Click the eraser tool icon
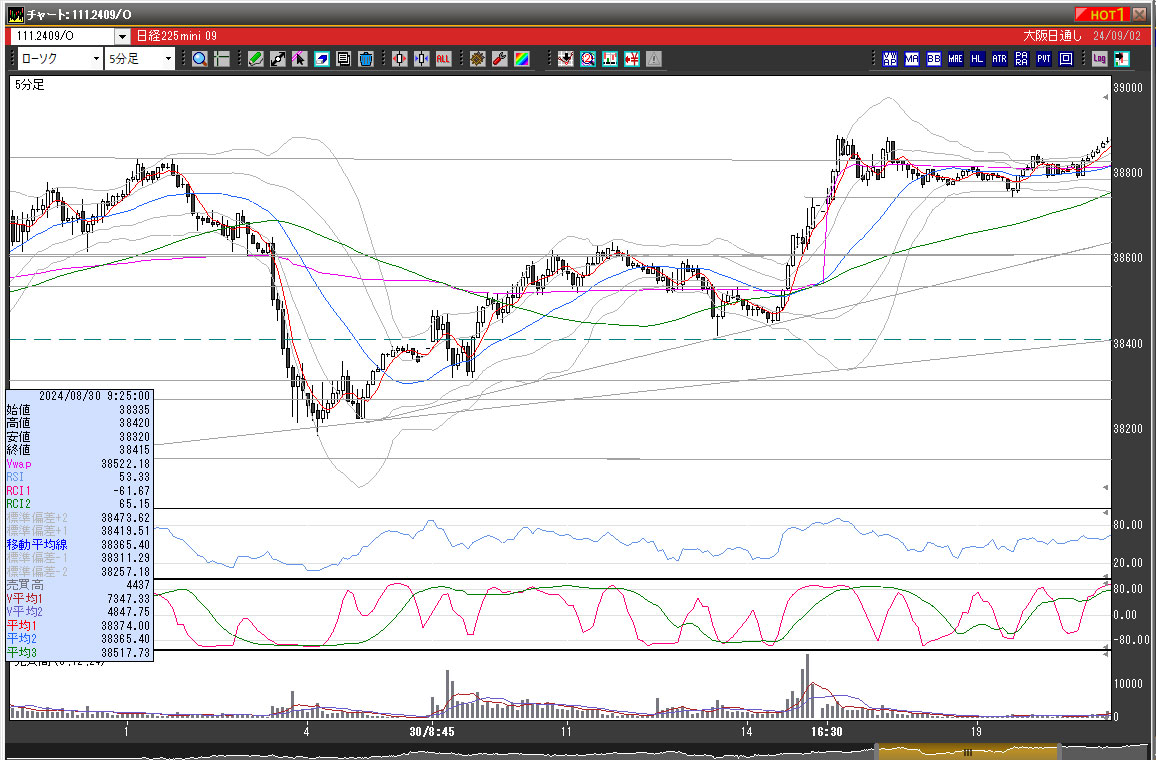1156x760 pixels. point(321,59)
